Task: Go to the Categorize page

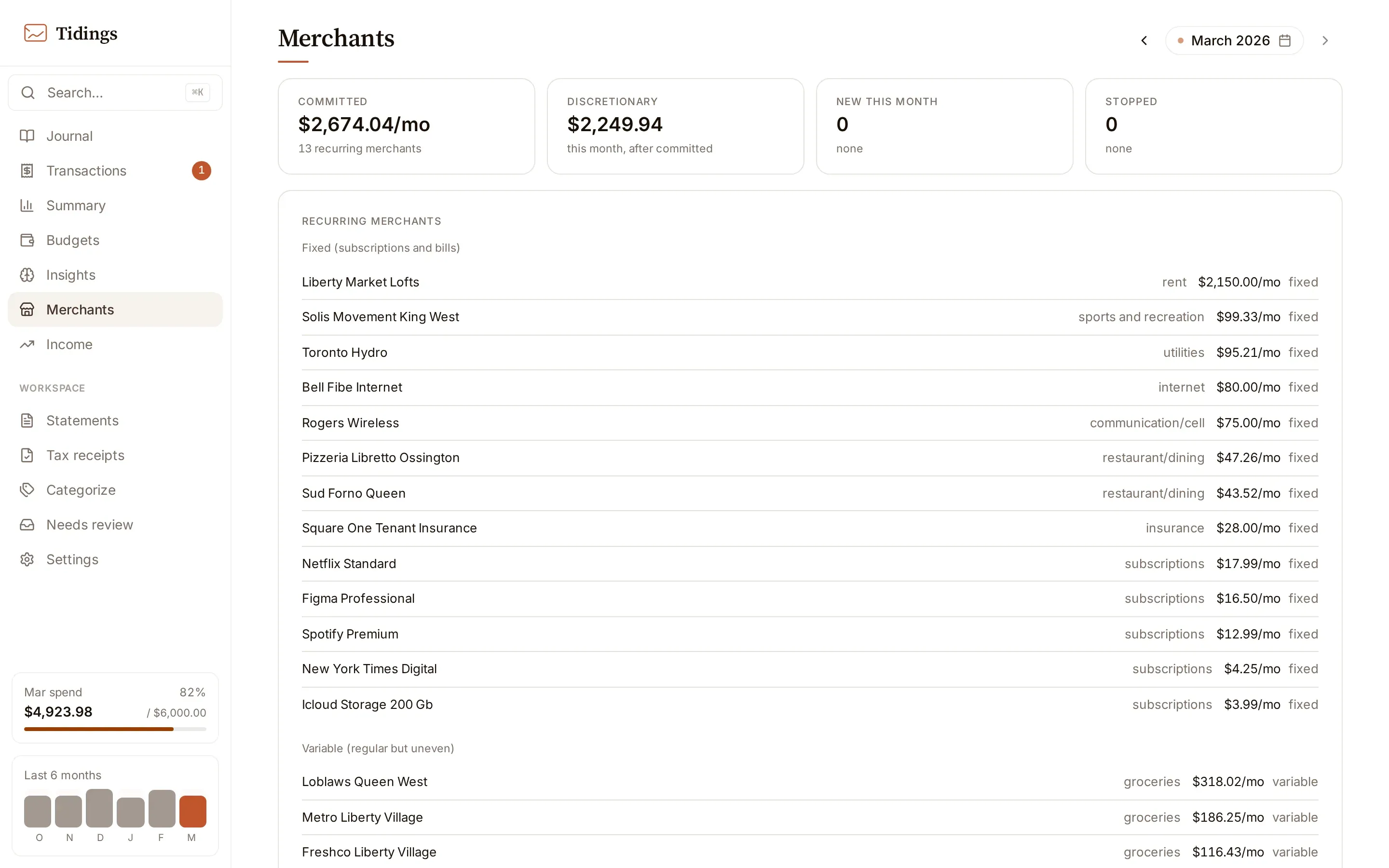Action: point(115,490)
